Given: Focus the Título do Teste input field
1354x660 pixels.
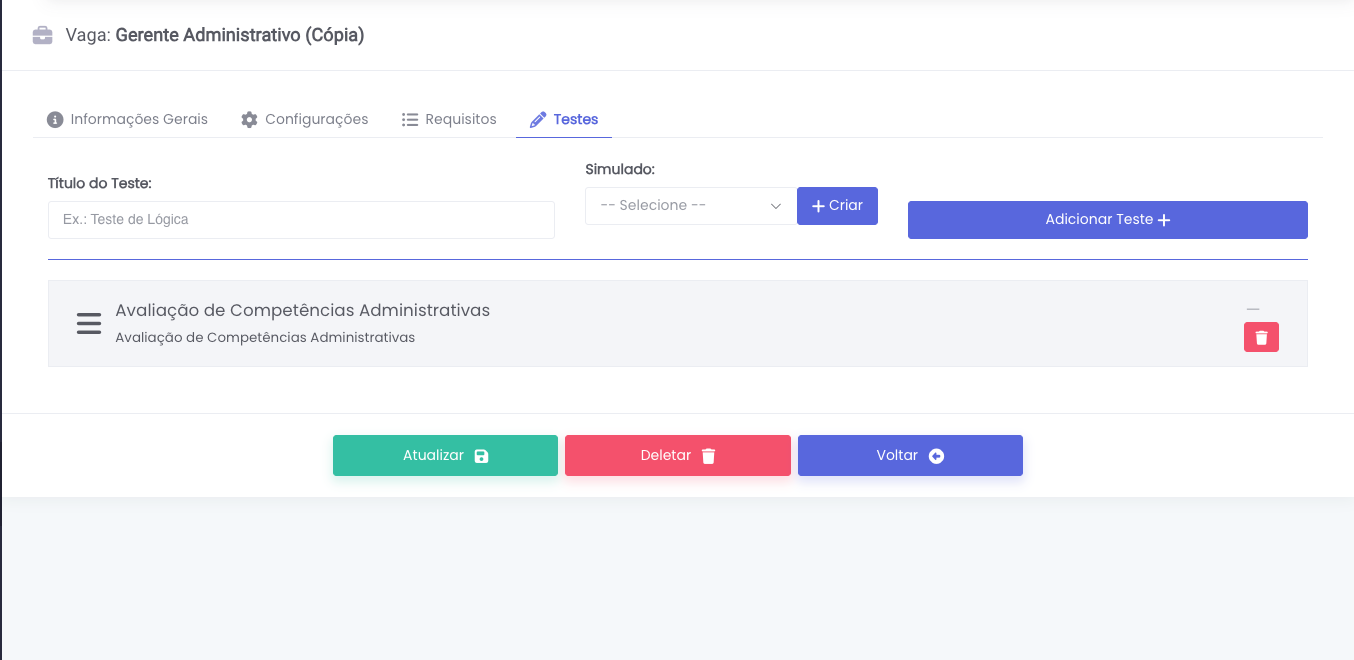Looking at the screenshot, I should pos(301,220).
